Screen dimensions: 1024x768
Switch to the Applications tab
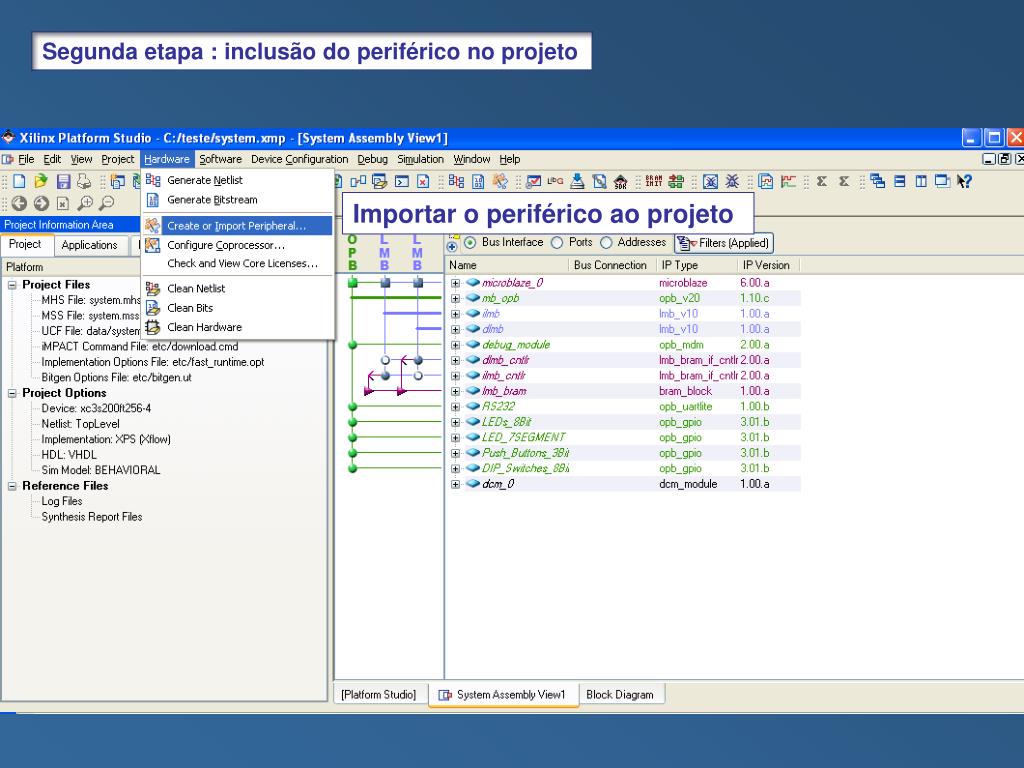coord(89,245)
